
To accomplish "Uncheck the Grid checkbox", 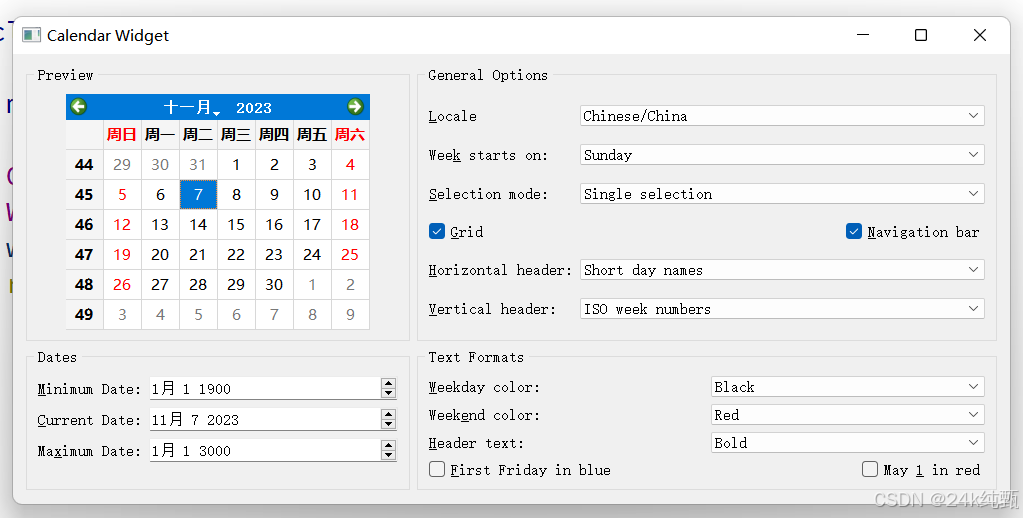I will pos(437,232).
